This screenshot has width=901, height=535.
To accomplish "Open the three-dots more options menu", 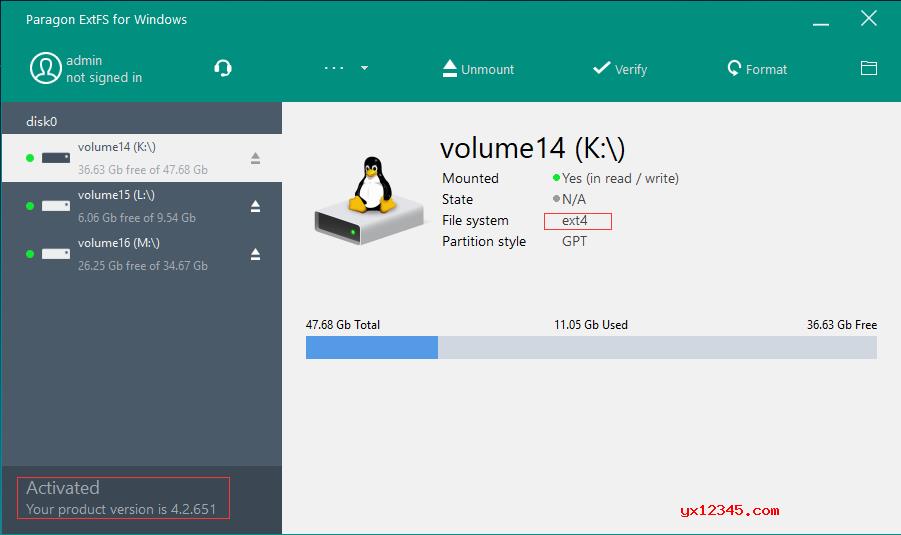I will click(334, 68).
